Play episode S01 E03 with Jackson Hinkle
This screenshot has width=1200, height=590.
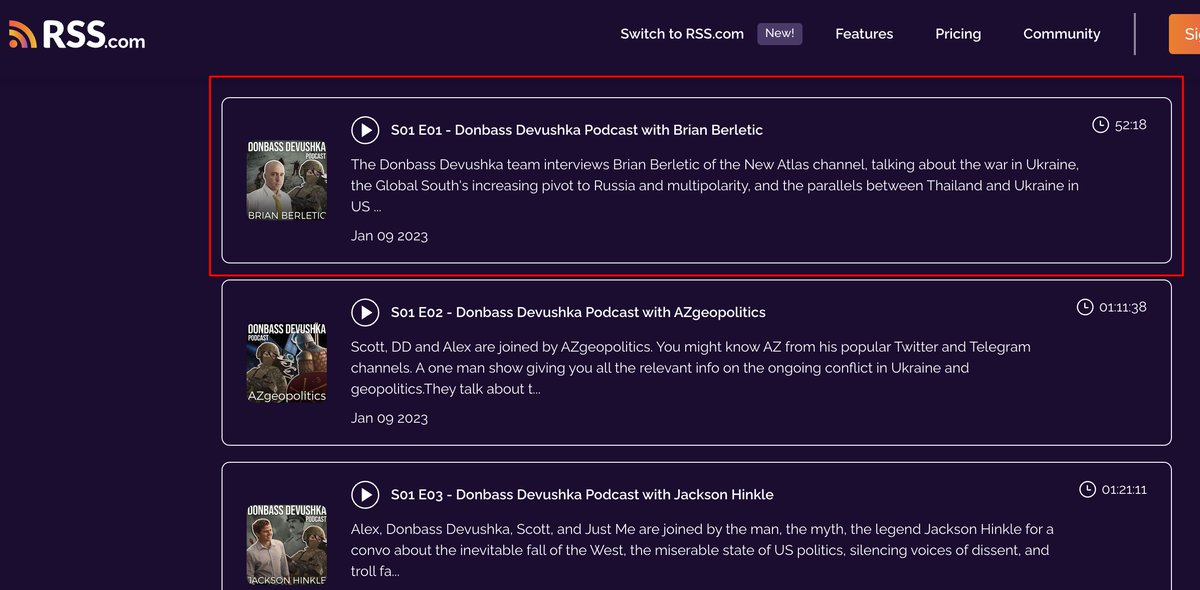click(x=365, y=494)
